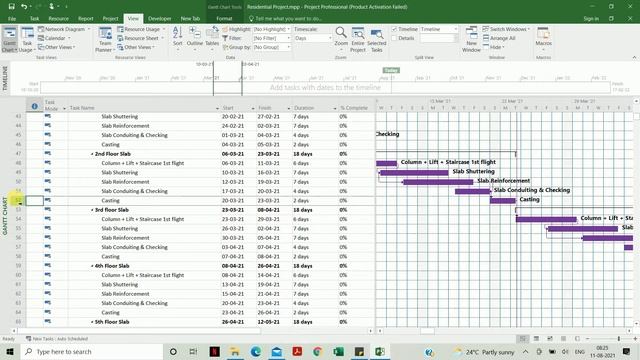Viewport: 640px width, 360px height.
Task: Toggle the Timeline checkbox
Action: (394, 29)
